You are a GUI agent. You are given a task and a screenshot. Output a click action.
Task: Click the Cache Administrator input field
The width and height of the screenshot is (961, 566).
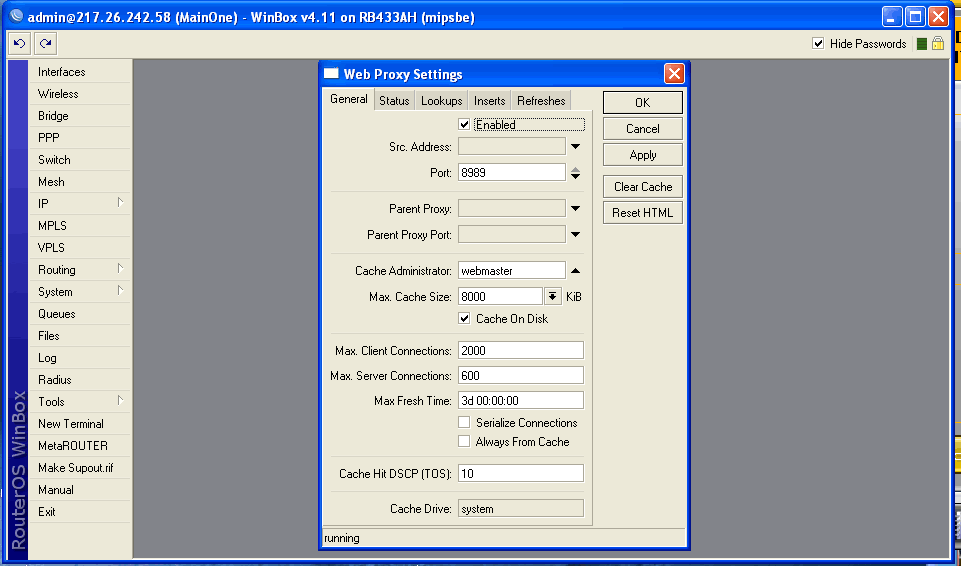[x=512, y=271]
